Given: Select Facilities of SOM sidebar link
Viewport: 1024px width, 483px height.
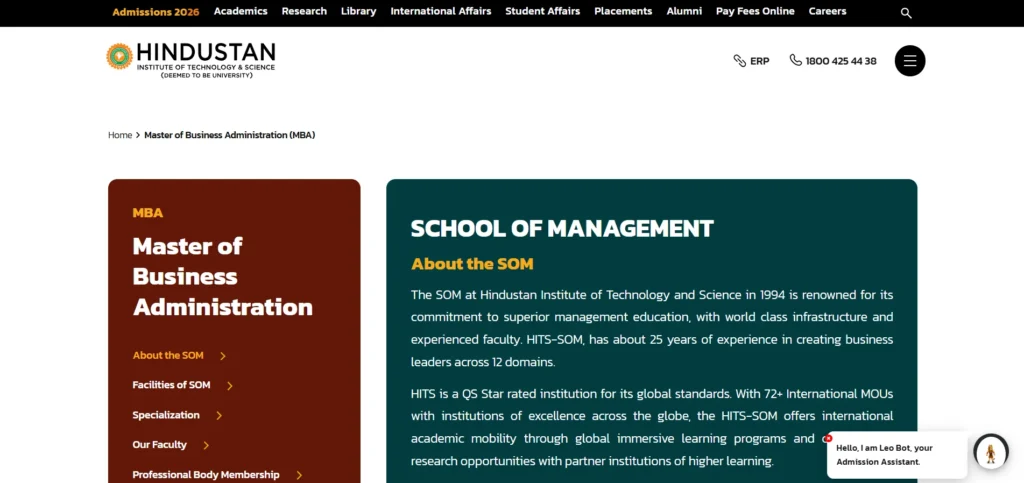Looking at the screenshot, I should coord(171,385).
